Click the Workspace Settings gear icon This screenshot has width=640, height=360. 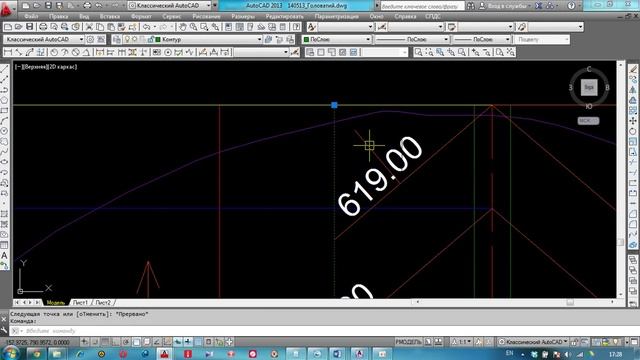(90, 40)
